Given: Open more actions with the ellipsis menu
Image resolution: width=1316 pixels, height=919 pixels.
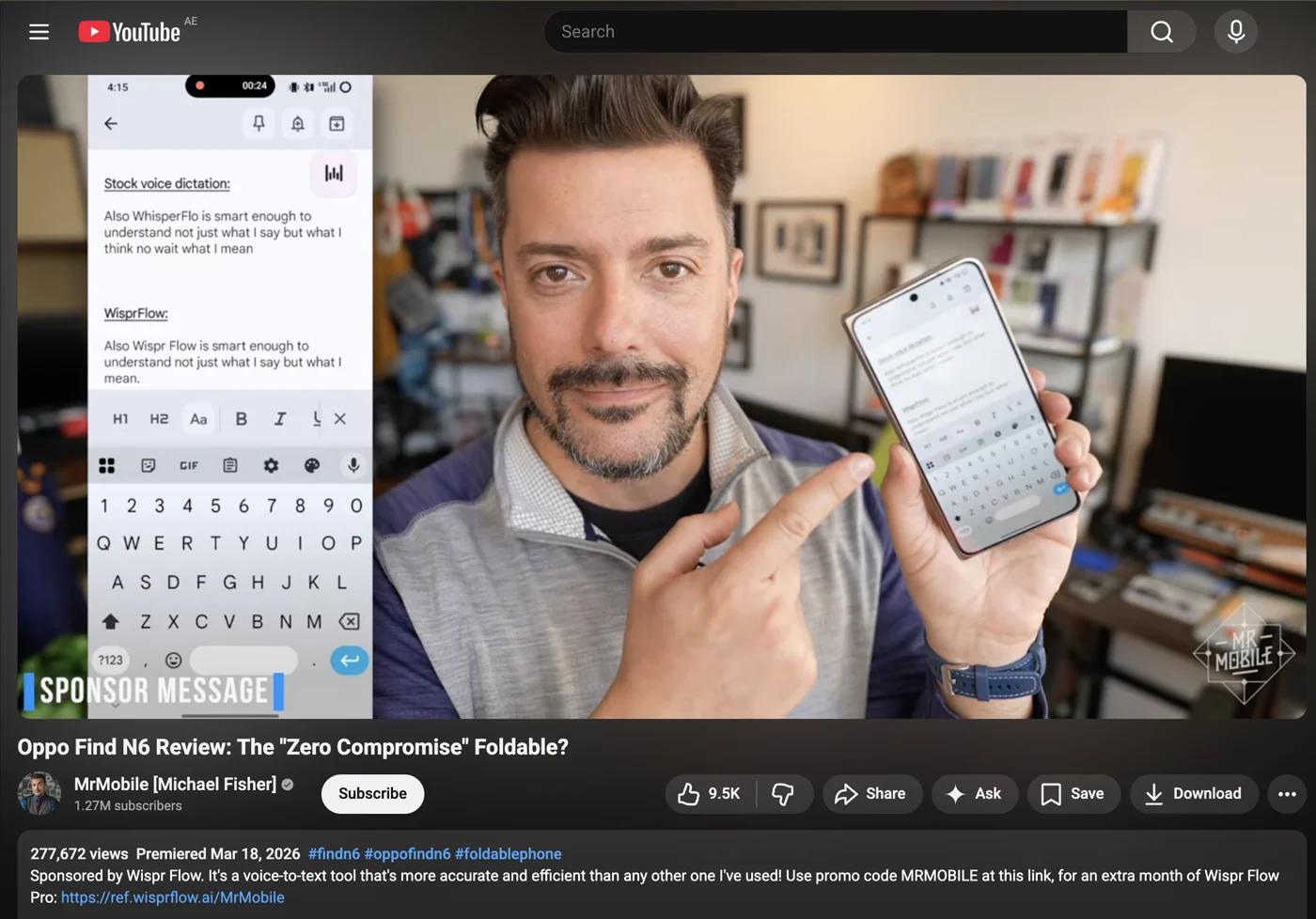Looking at the screenshot, I should 1287,793.
